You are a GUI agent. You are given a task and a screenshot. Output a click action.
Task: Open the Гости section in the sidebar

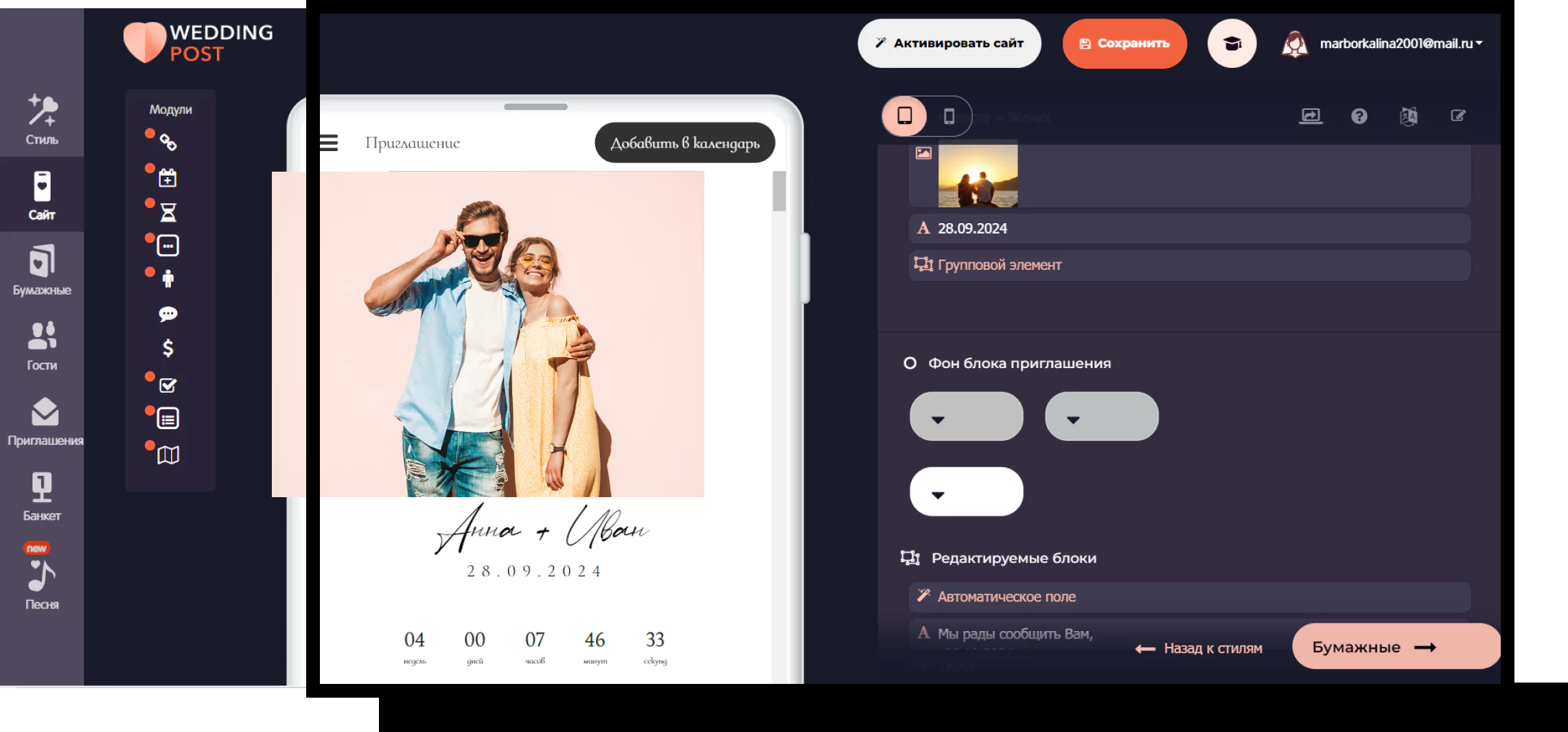(42, 345)
